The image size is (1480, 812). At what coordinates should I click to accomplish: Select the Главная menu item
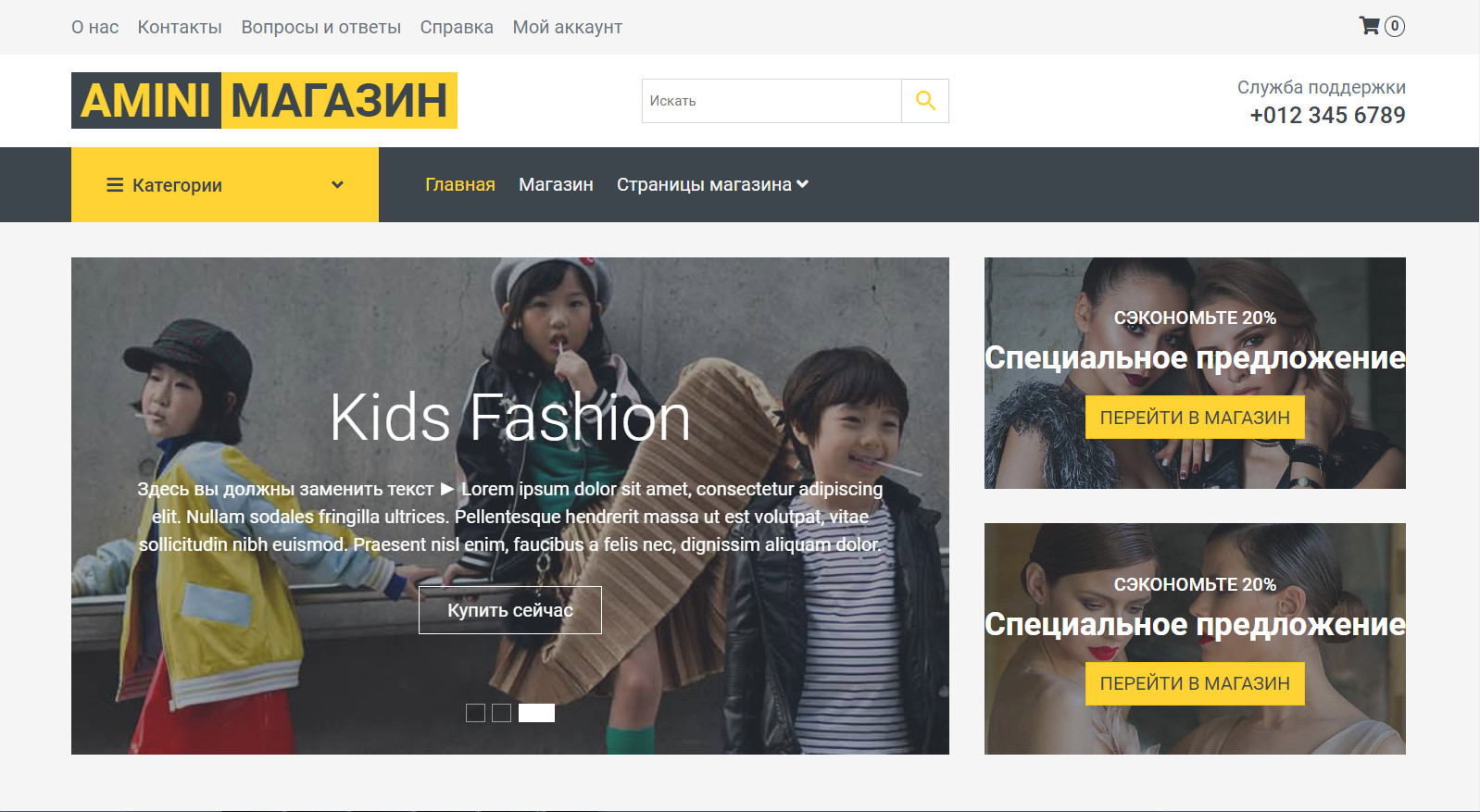[x=460, y=184]
